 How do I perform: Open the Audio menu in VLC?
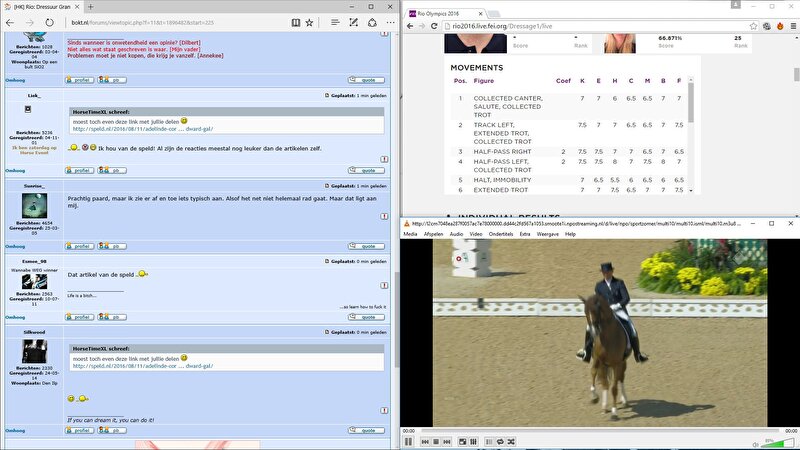click(456, 234)
